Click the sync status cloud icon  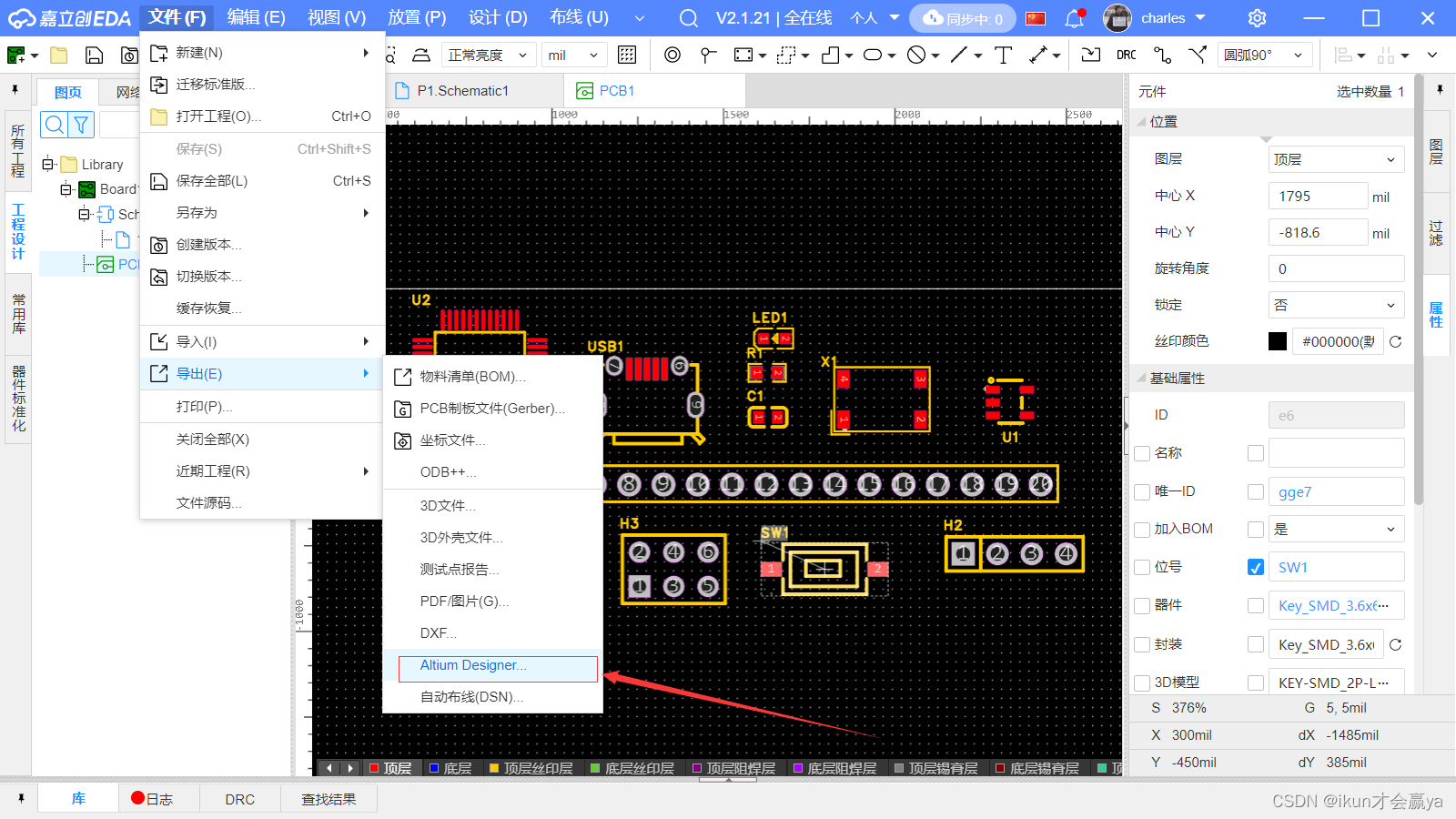(x=932, y=18)
